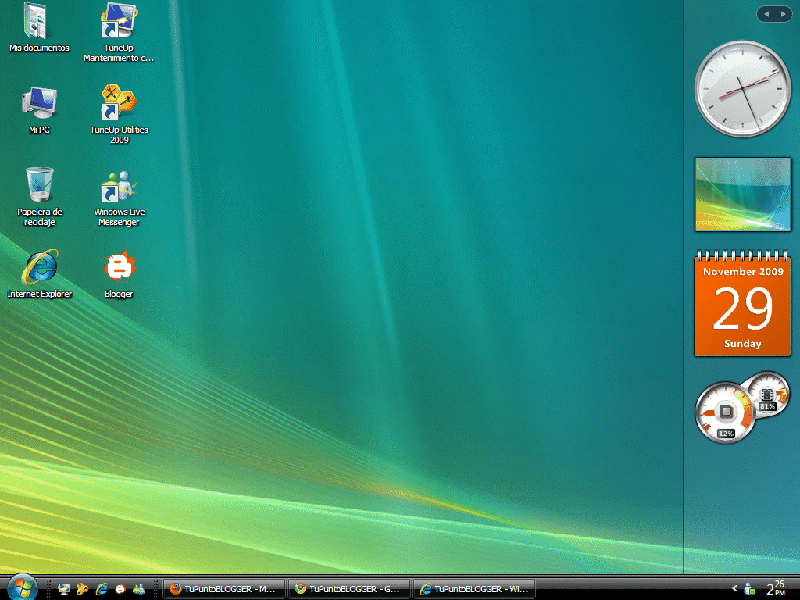Viewport: 800px width, 600px height.
Task: Click Show Desktop in quick launch
Action: pos(64,589)
